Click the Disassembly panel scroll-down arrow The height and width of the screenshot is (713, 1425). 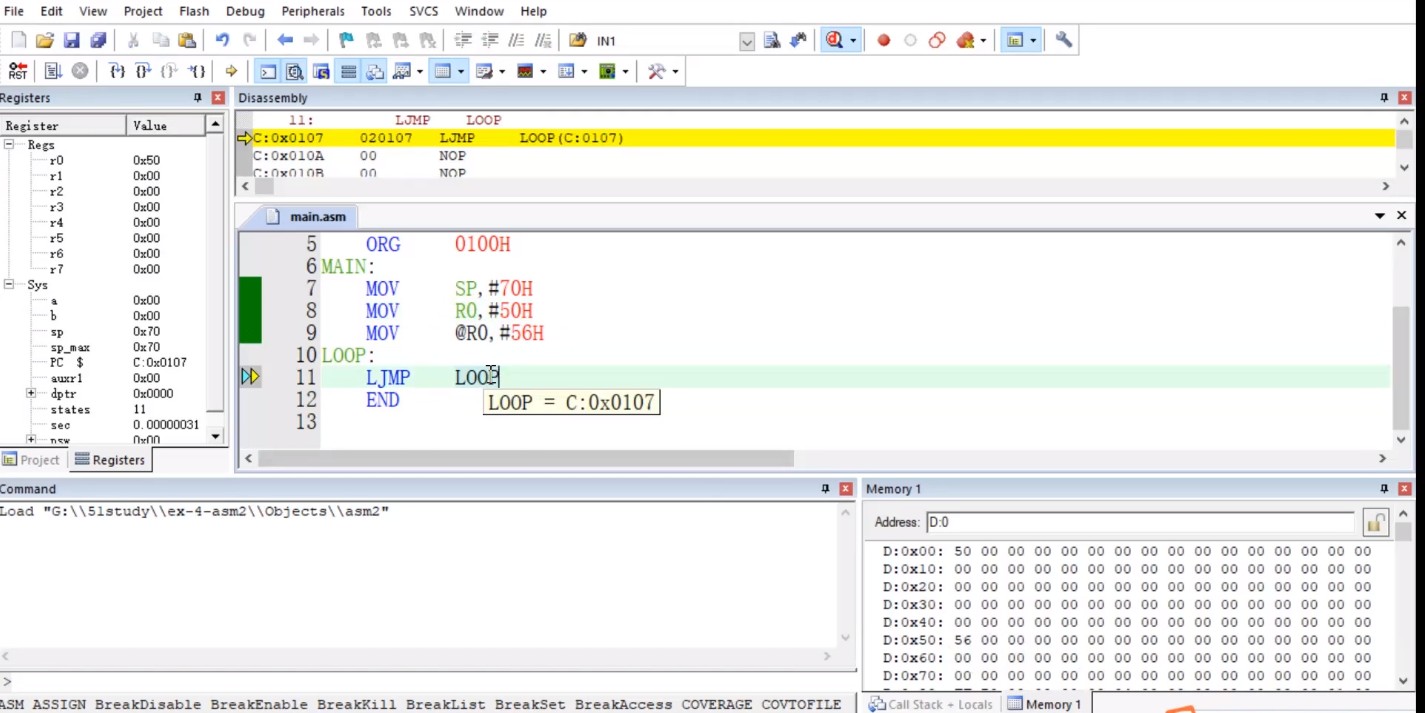1404,167
